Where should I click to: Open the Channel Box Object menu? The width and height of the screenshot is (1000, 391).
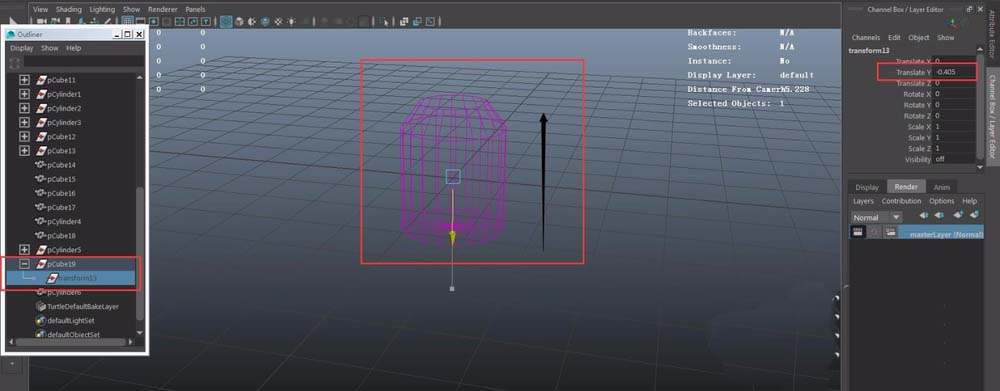click(918, 38)
